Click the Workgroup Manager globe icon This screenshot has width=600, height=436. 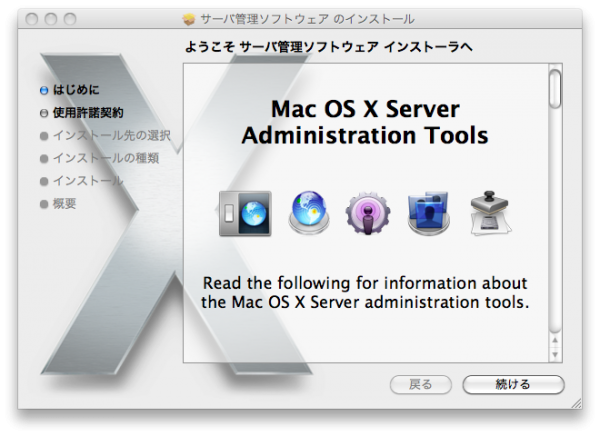click(309, 212)
